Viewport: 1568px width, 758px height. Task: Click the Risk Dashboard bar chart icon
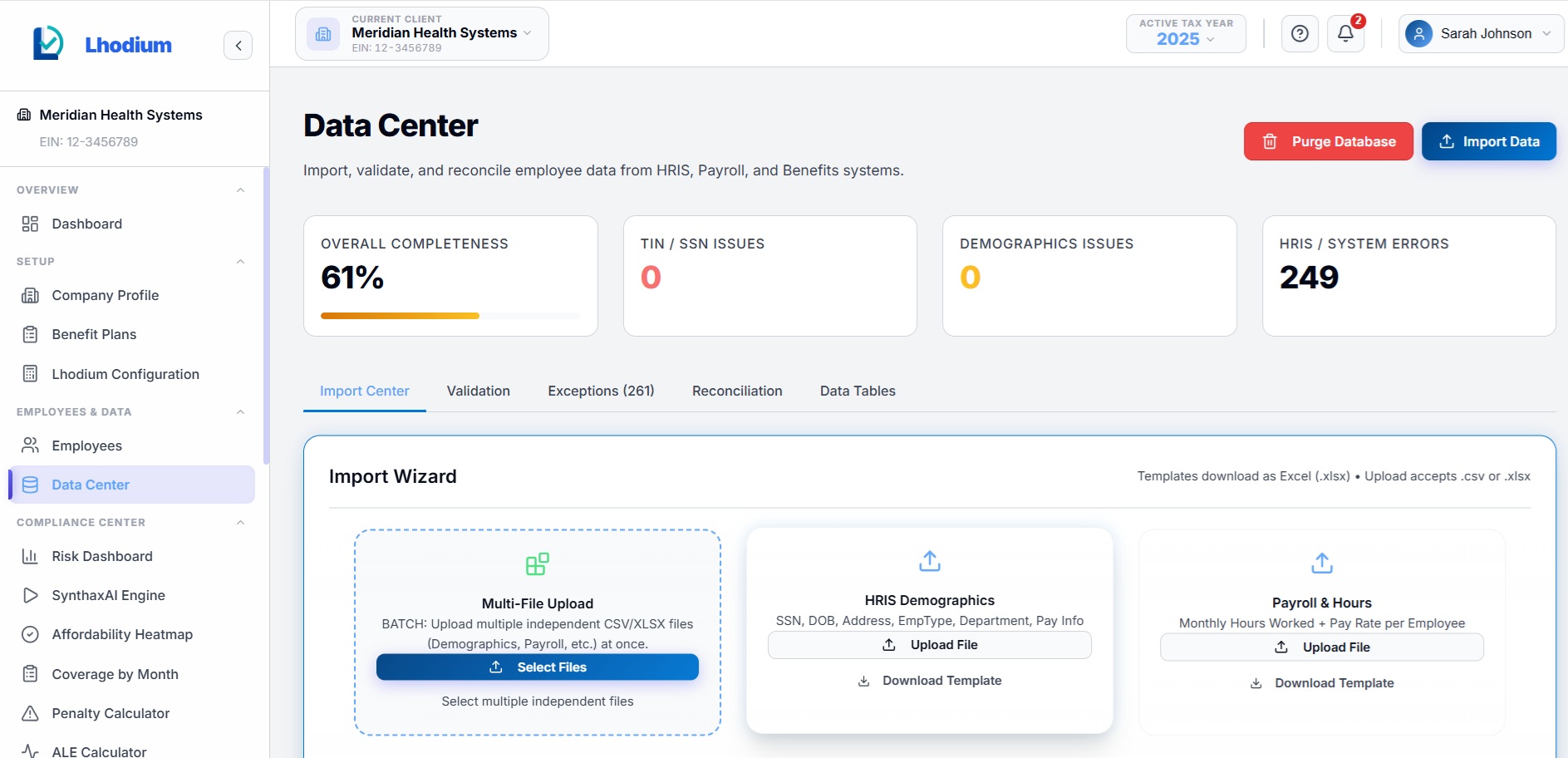pos(30,556)
